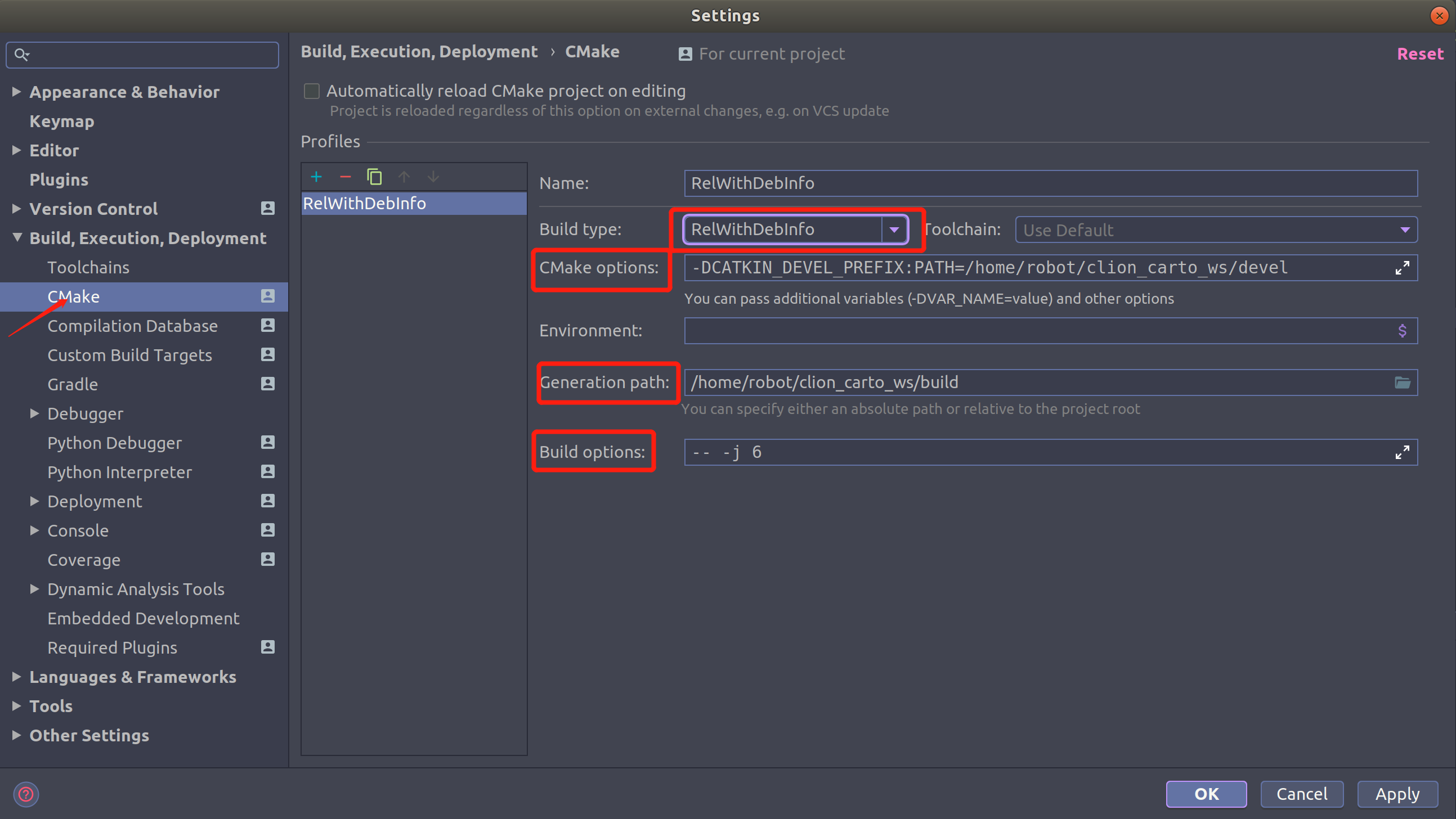
Task: Enable automatically reload CMake project checkbox
Action: click(311, 91)
